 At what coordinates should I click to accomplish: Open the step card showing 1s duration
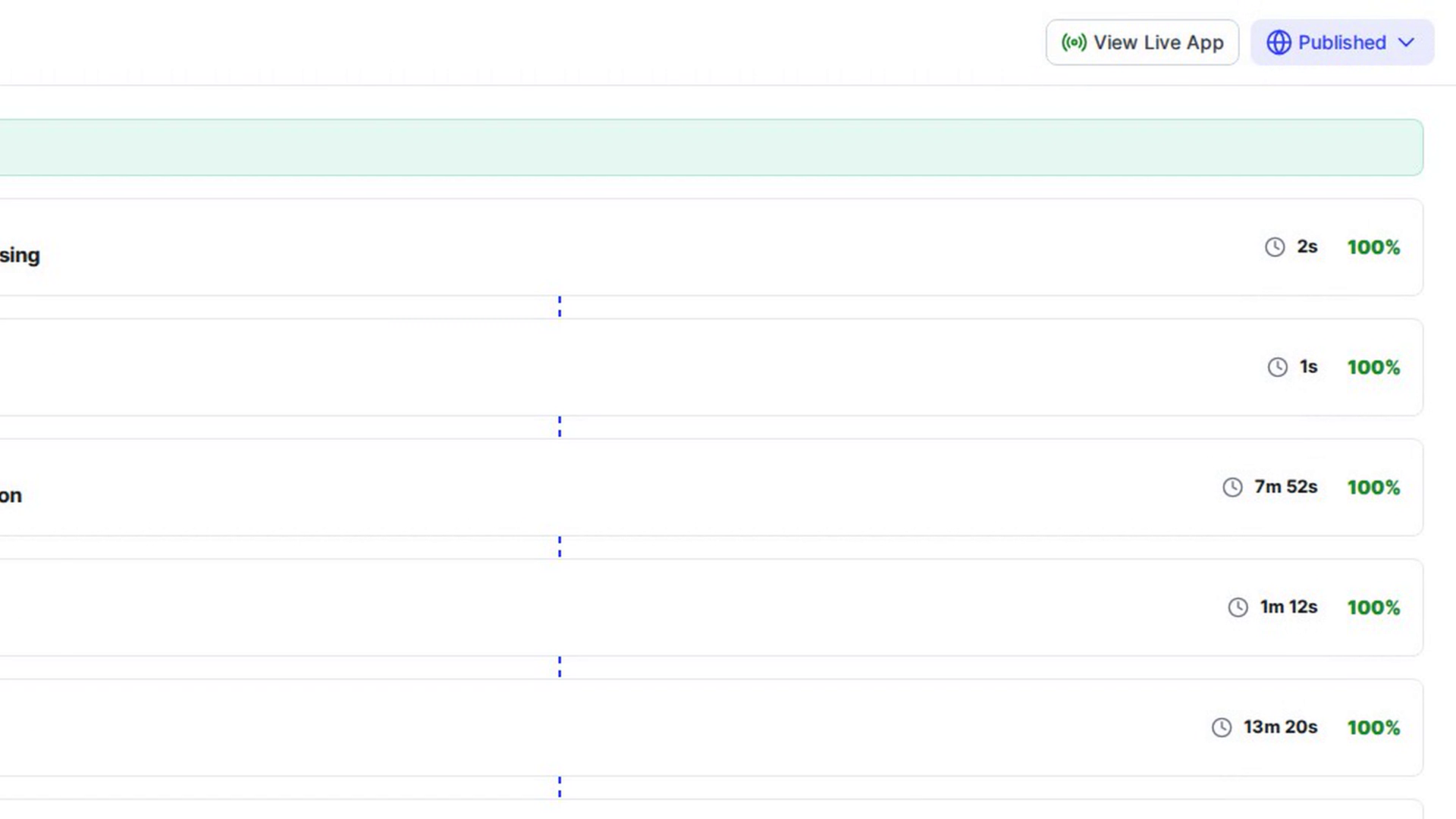(x=711, y=367)
